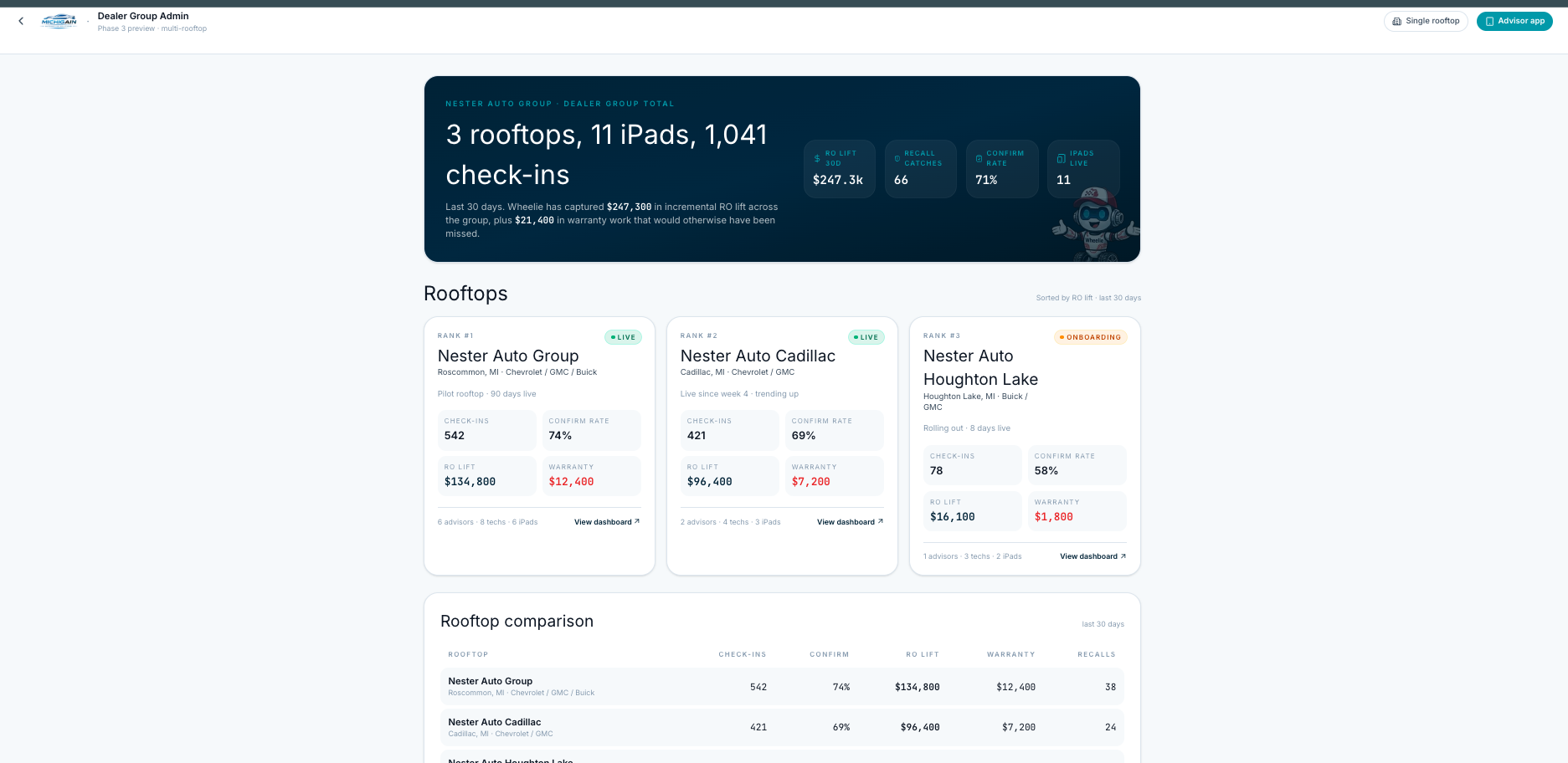Click '$134,800' in the comparison table row
1568x763 pixels.
click(918, 687)
